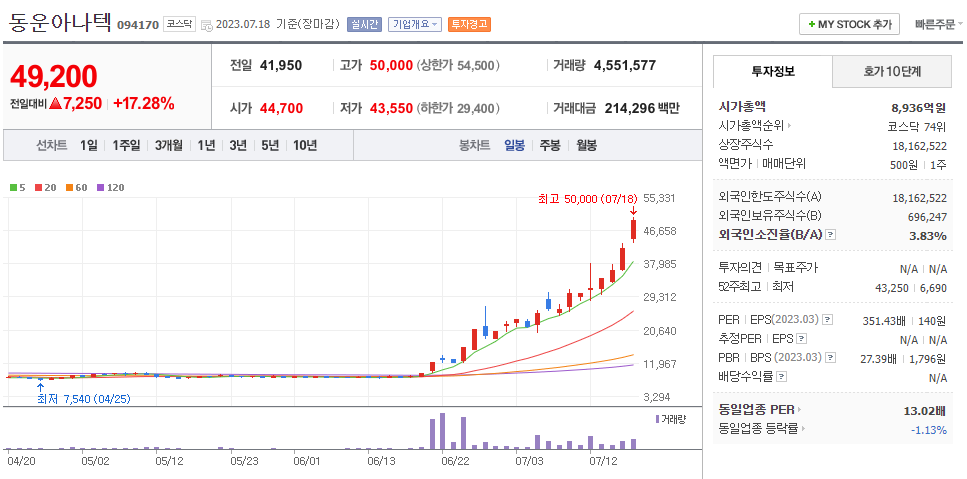967x479 pixels.
Task: Click the 실시간 badge button
Action: [364, 25]
